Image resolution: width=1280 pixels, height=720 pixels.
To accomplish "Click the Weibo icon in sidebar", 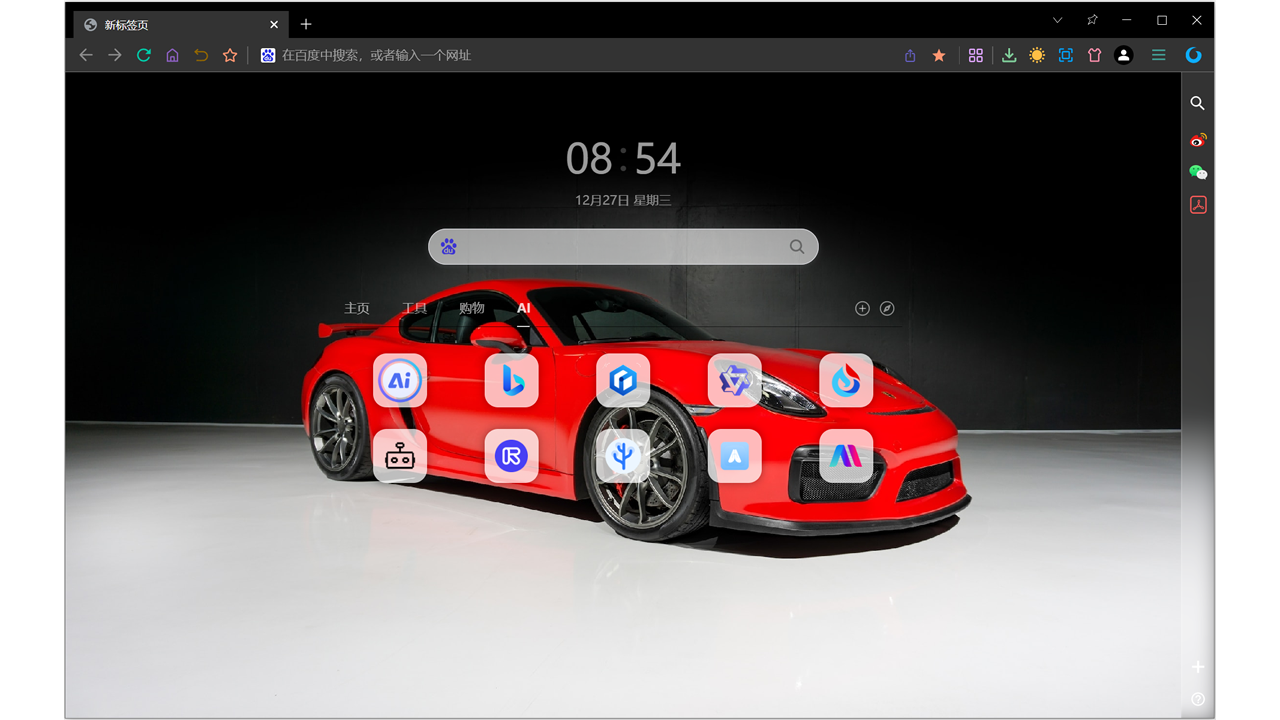I will (1197, 140).
